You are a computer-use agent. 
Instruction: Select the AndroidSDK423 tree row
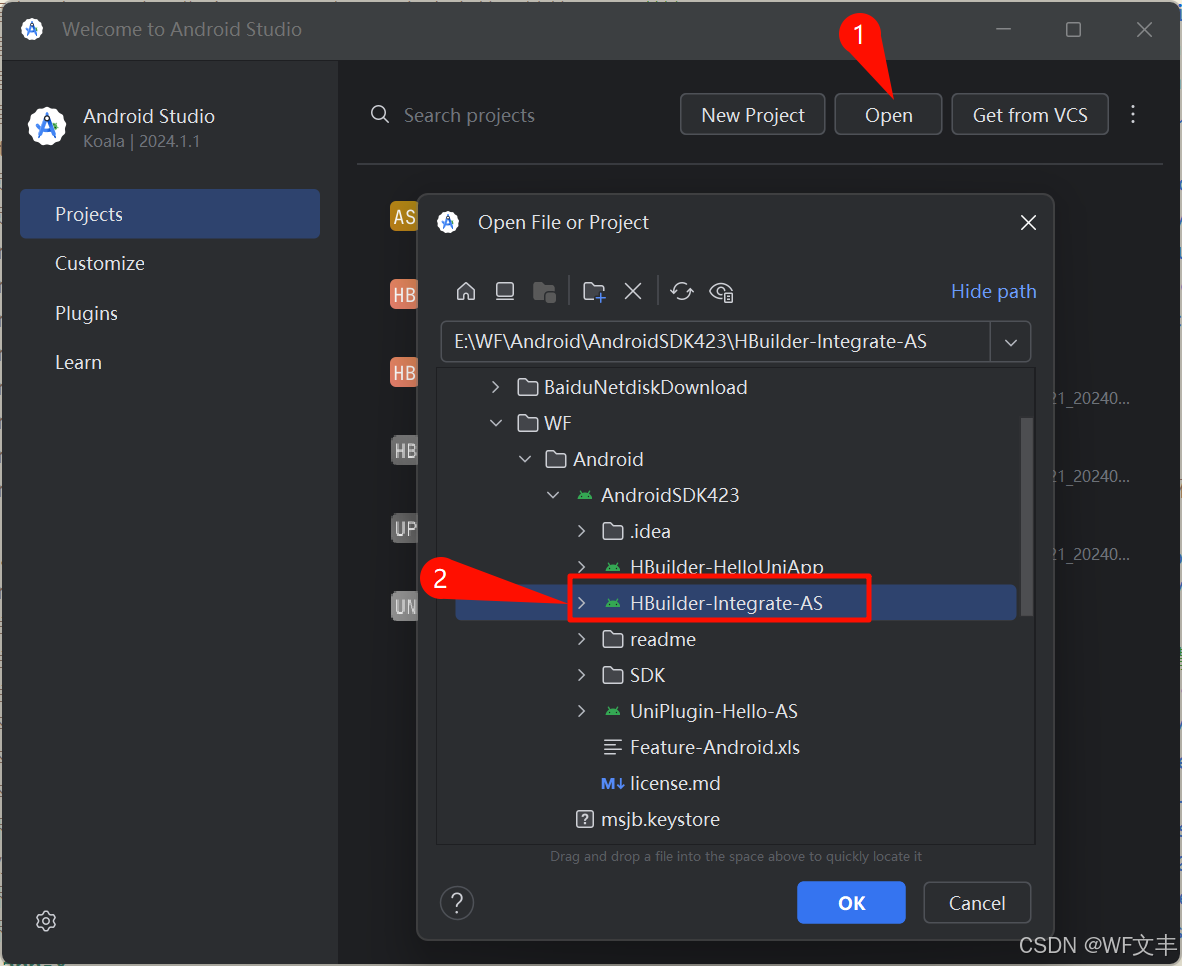pyautogui.click(x=736, y=495)
